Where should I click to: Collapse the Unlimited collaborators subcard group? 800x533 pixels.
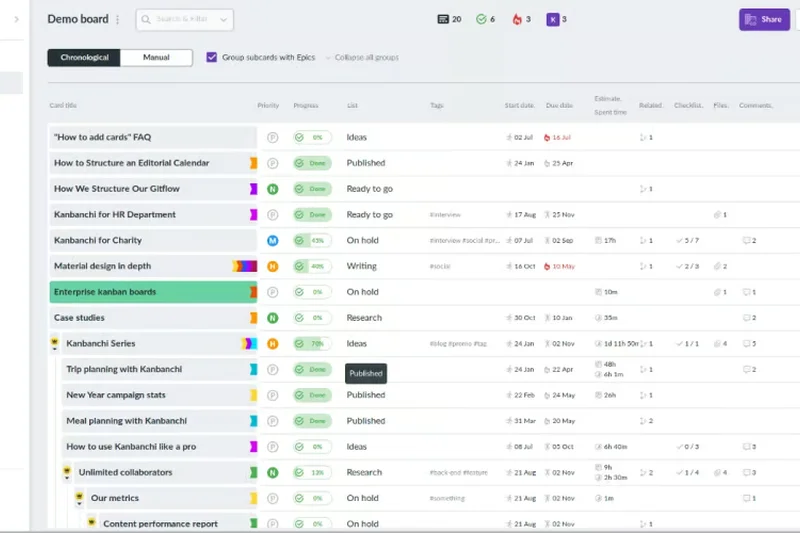point(67,473)
